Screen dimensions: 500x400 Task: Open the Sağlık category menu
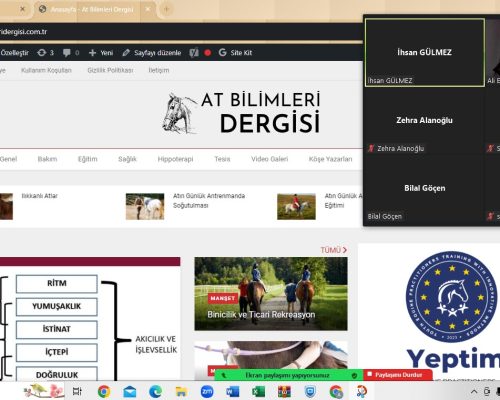pos(127,159)
